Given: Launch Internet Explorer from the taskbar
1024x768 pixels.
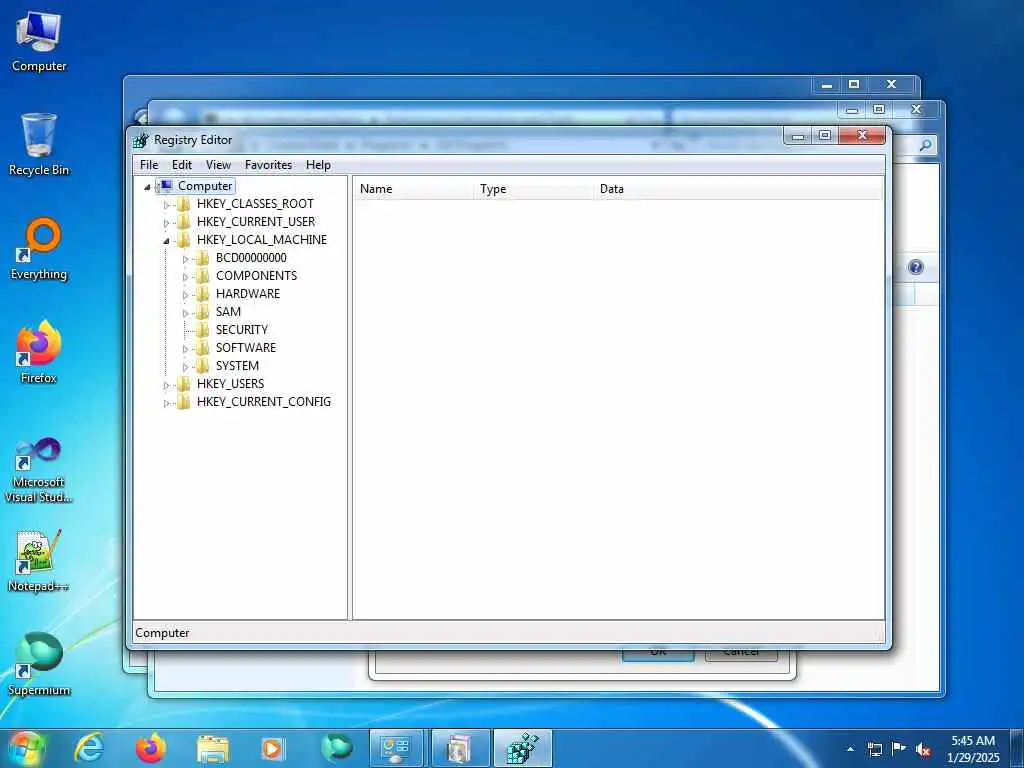Looking at the screenshot, I should [x=89, y=748].
